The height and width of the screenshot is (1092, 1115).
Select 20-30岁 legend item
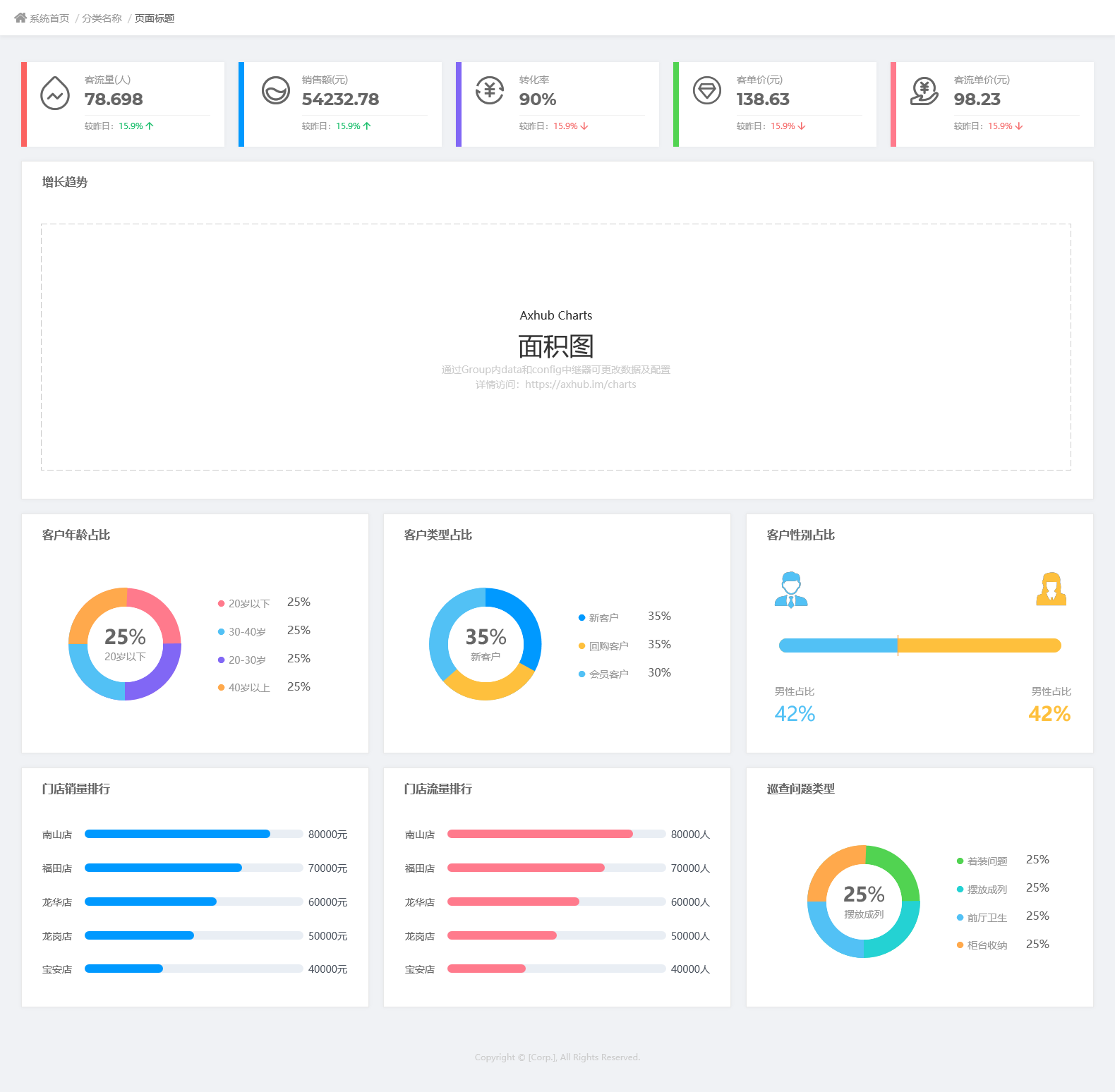point(242,660)
